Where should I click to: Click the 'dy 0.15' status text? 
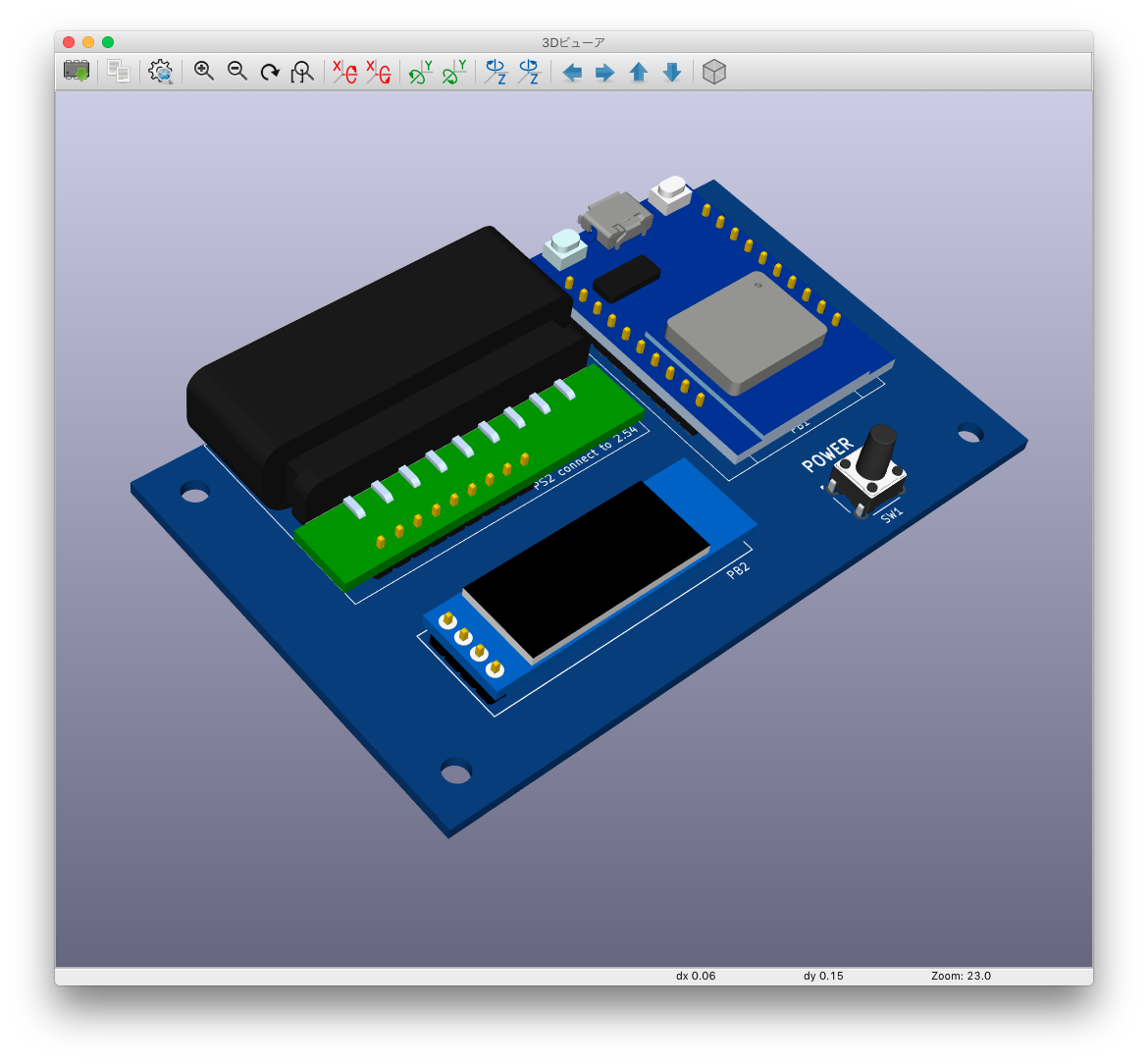(x=823, y=976)
